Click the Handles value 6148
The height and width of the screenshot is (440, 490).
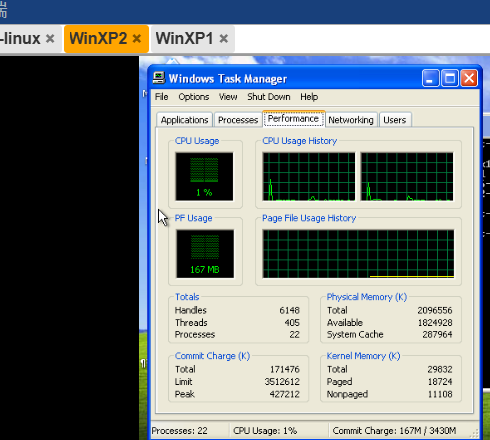pos(289,310)
